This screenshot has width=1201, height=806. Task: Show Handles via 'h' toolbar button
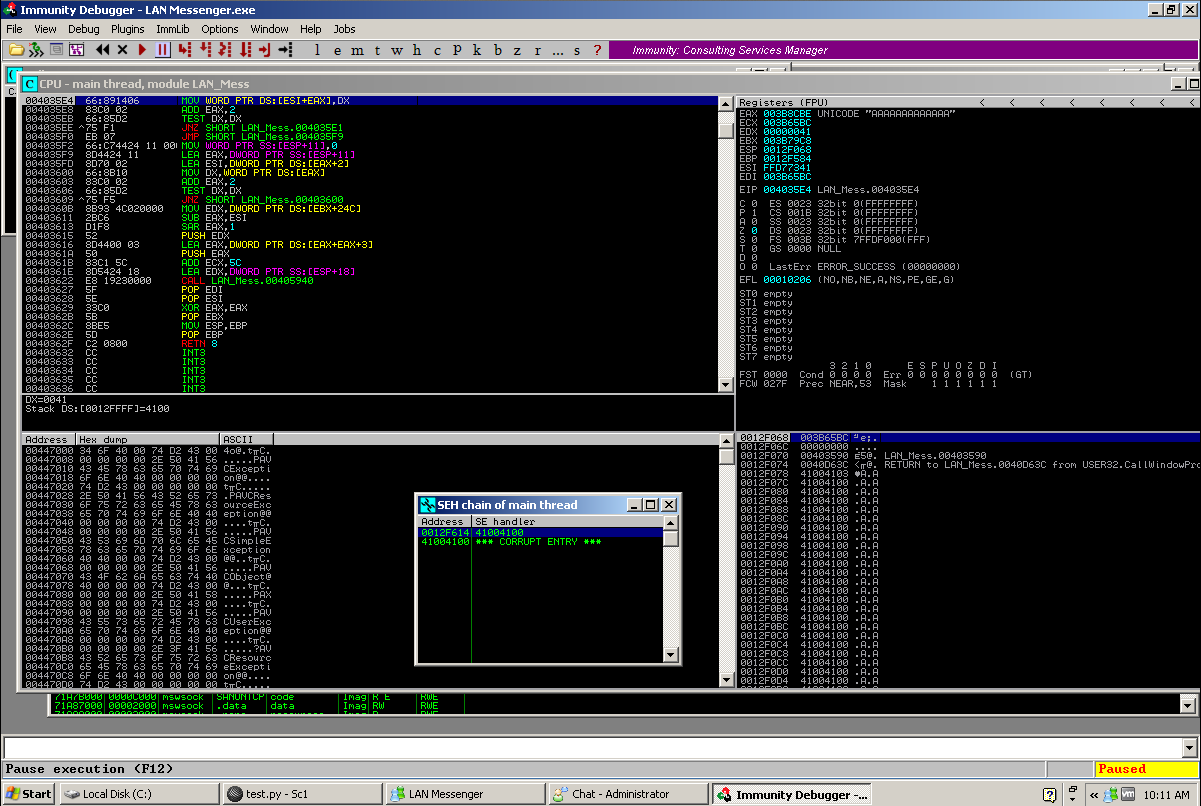click(416, 49)
